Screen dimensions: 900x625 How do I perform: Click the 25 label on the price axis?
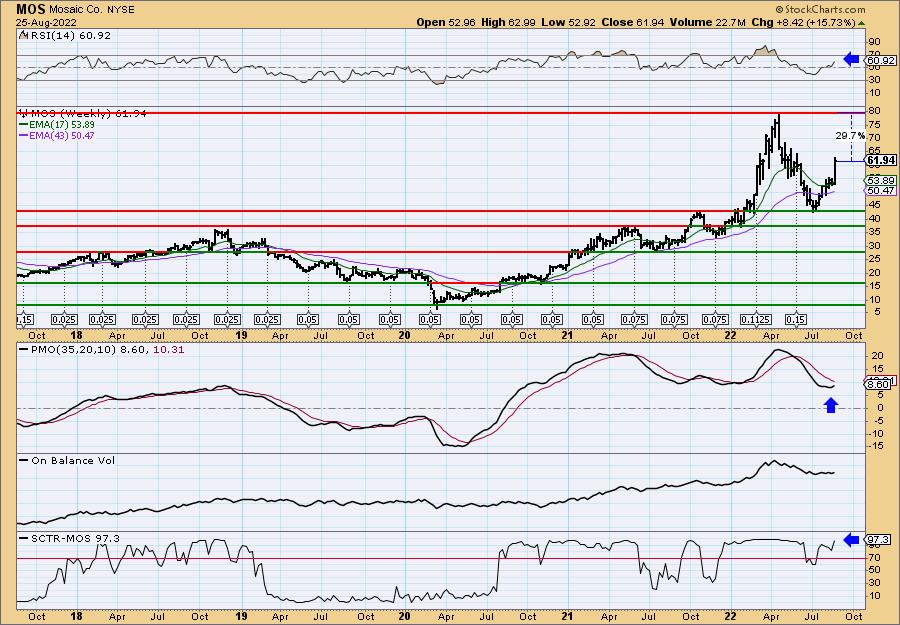click(875, 259)
